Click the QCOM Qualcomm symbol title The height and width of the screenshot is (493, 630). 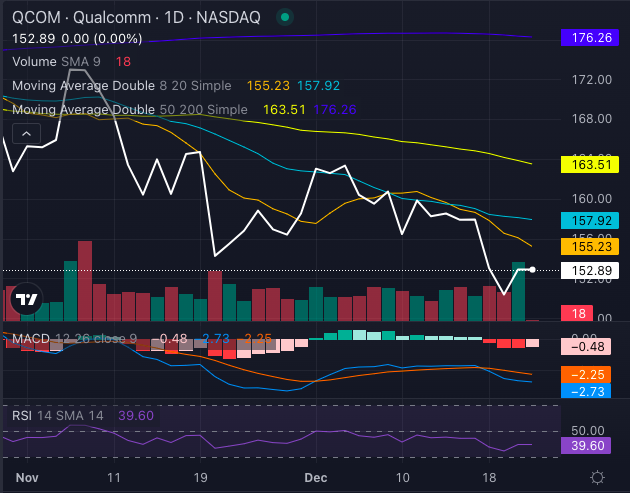[x=118, y=17]
